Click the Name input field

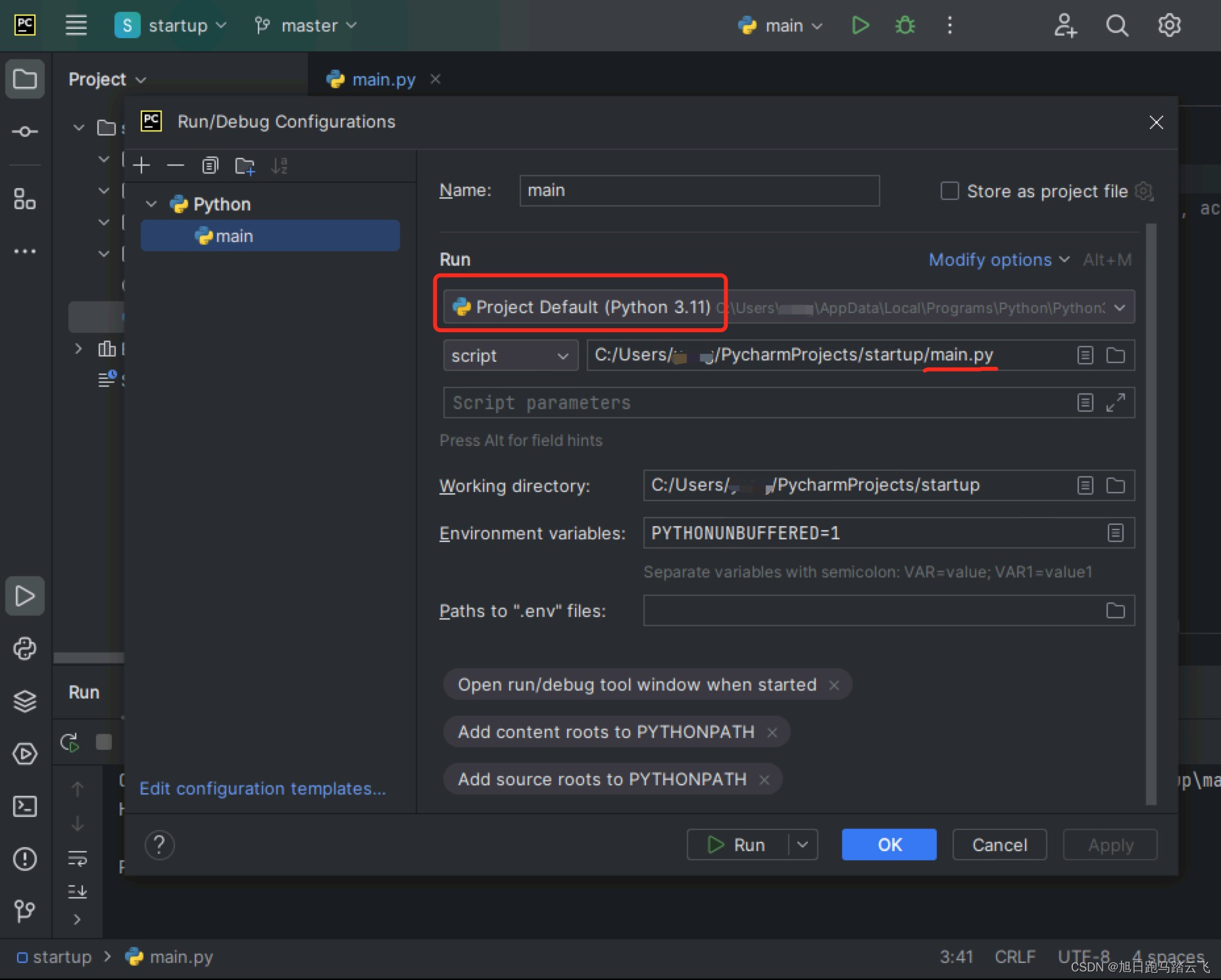pyautogui.click(x=699, y=191)
